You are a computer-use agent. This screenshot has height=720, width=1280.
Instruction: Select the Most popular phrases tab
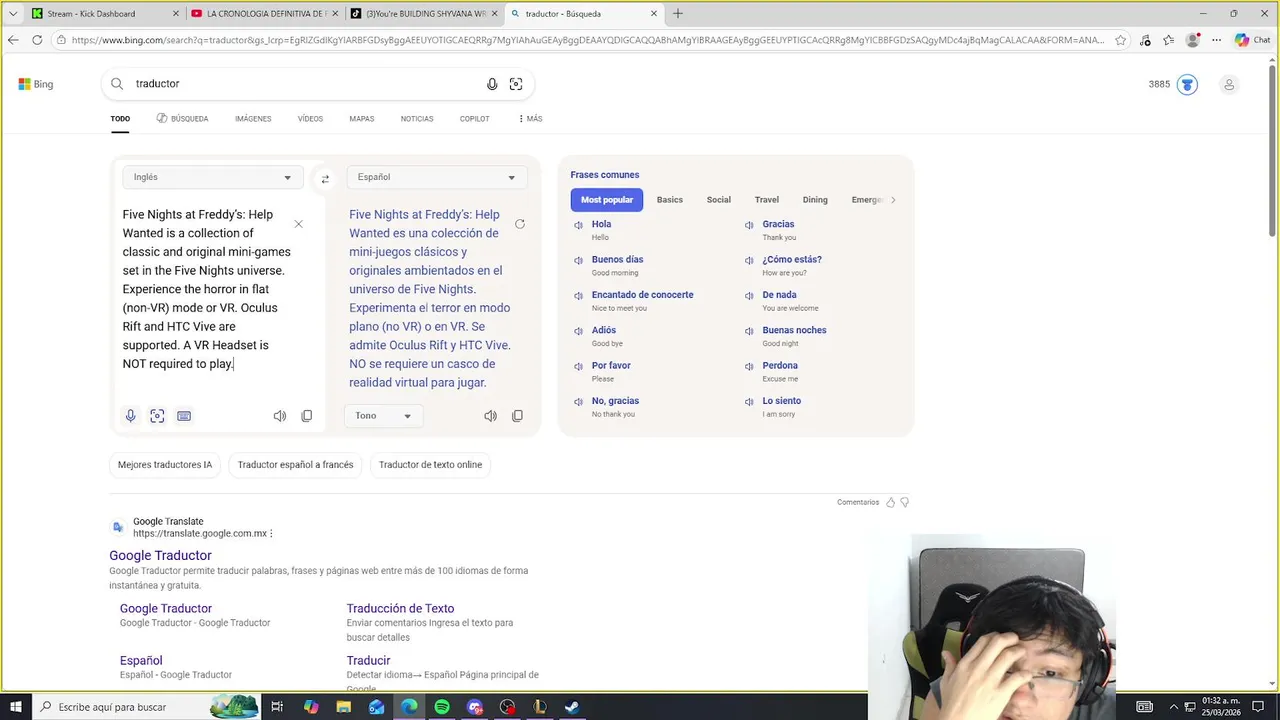point(607,200)
